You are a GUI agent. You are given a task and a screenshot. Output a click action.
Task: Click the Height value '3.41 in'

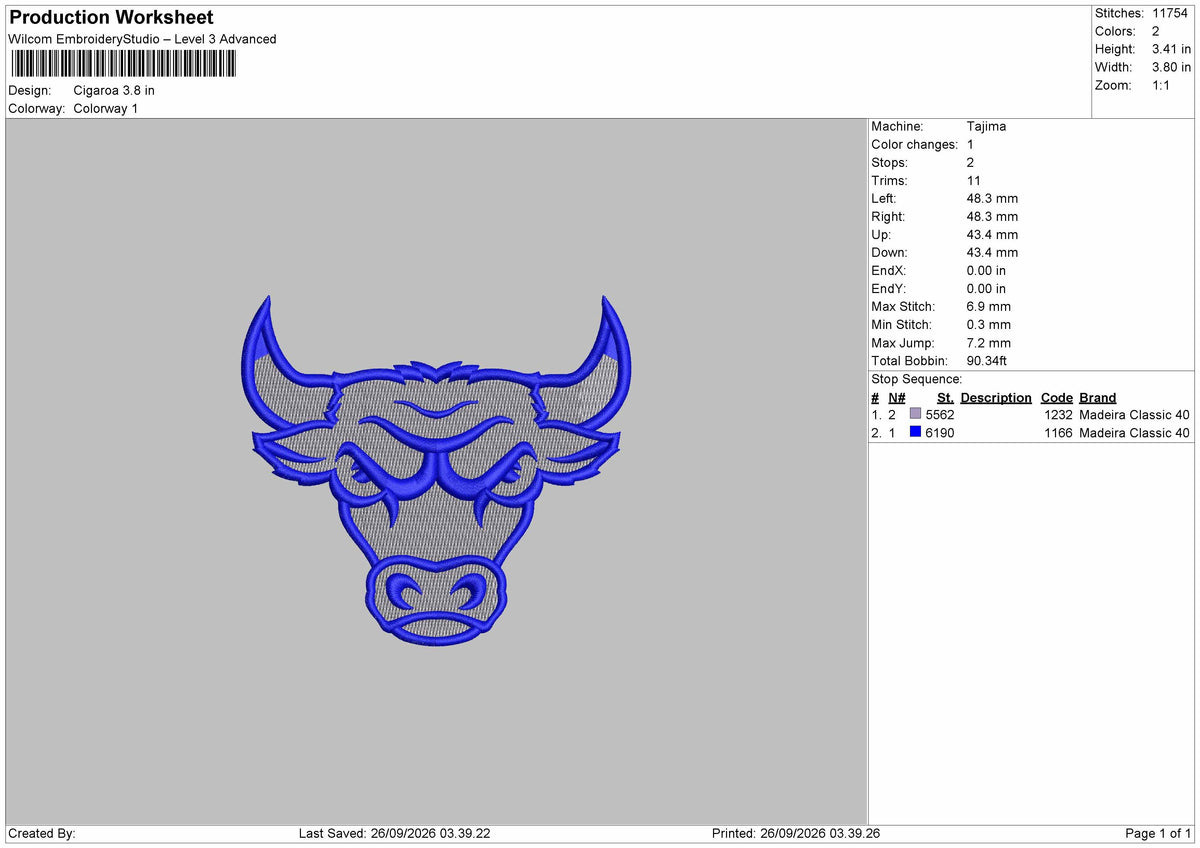point(1171,49)
